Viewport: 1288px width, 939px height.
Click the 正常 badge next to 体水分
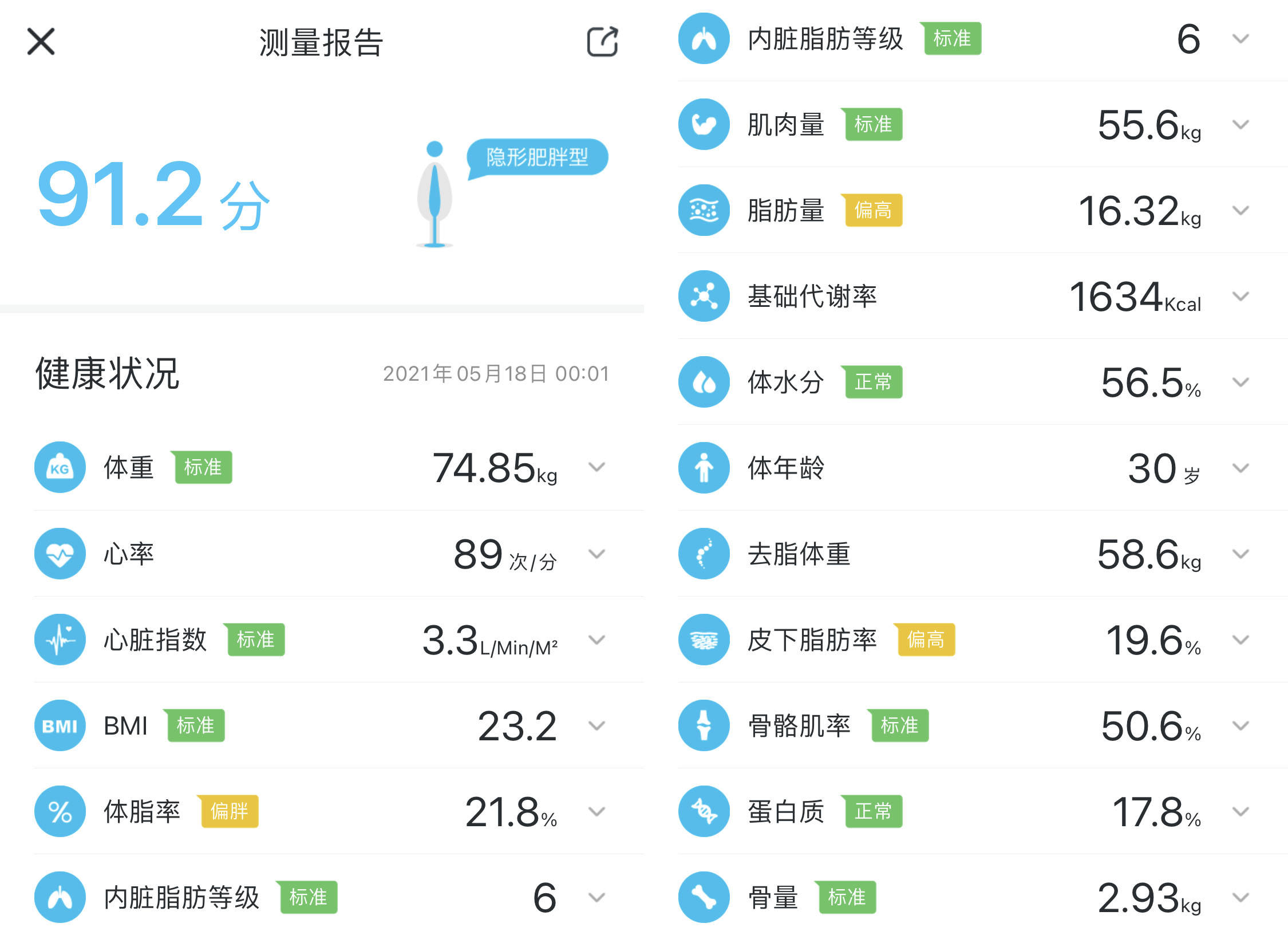[x=872, y=382]
